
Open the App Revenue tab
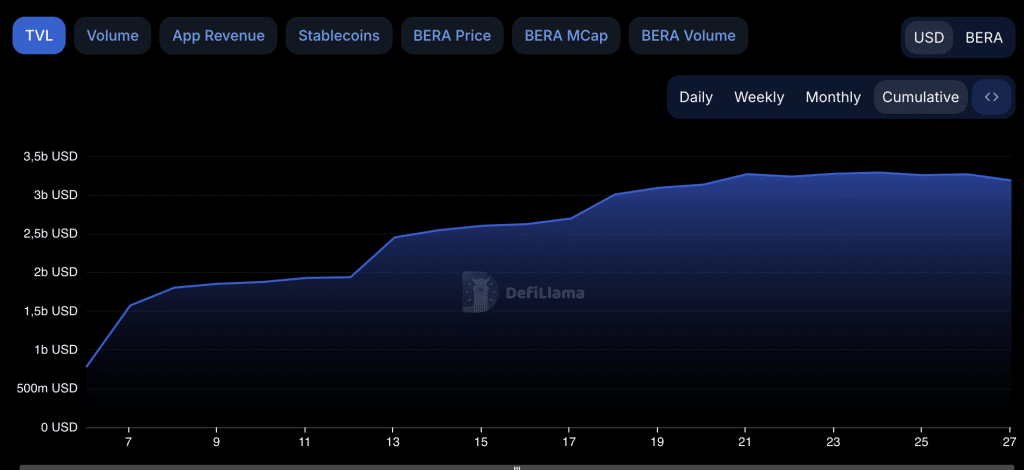[218, 36]
